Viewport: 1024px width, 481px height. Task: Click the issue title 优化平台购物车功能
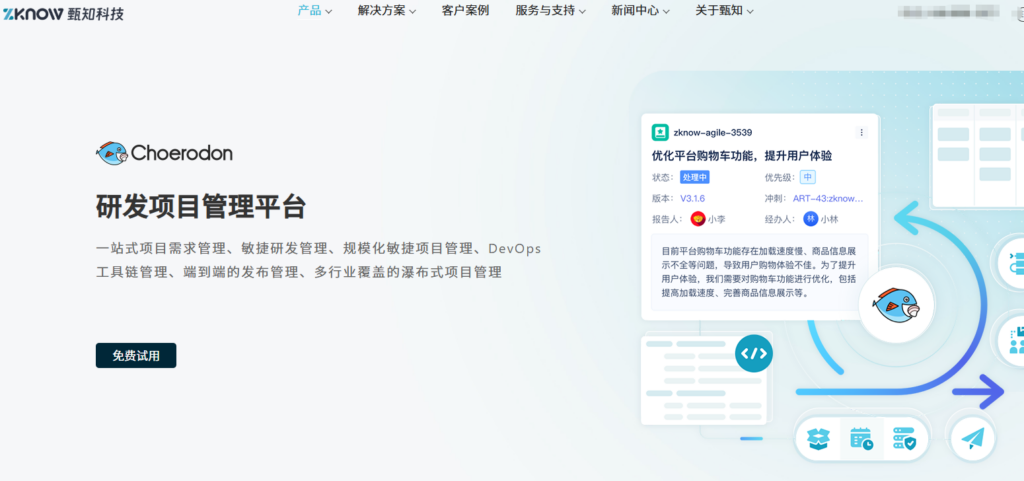[x=742, y=155]
